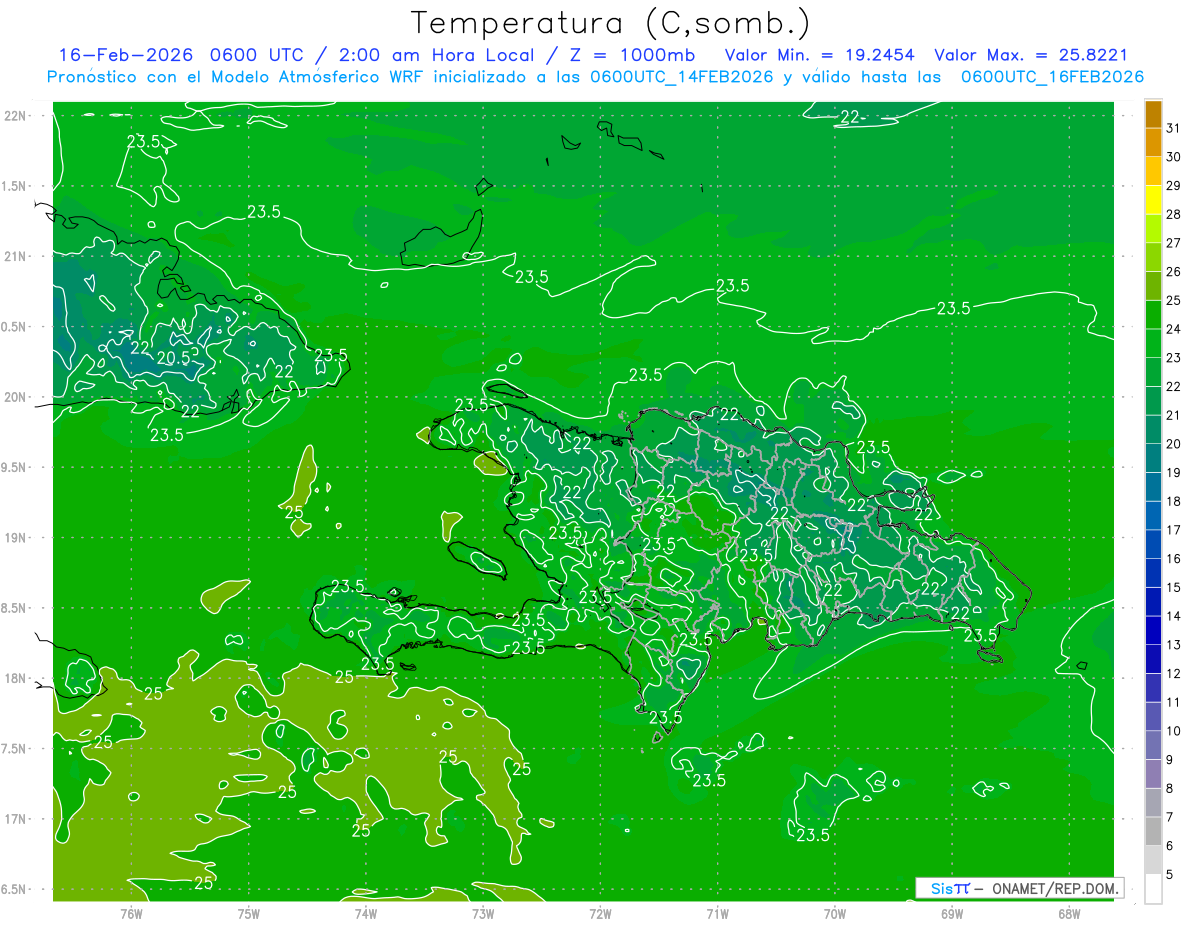Click the "68W" longitude axis label
Viewport: 1200px width, 927px height.
(1069, 913)
